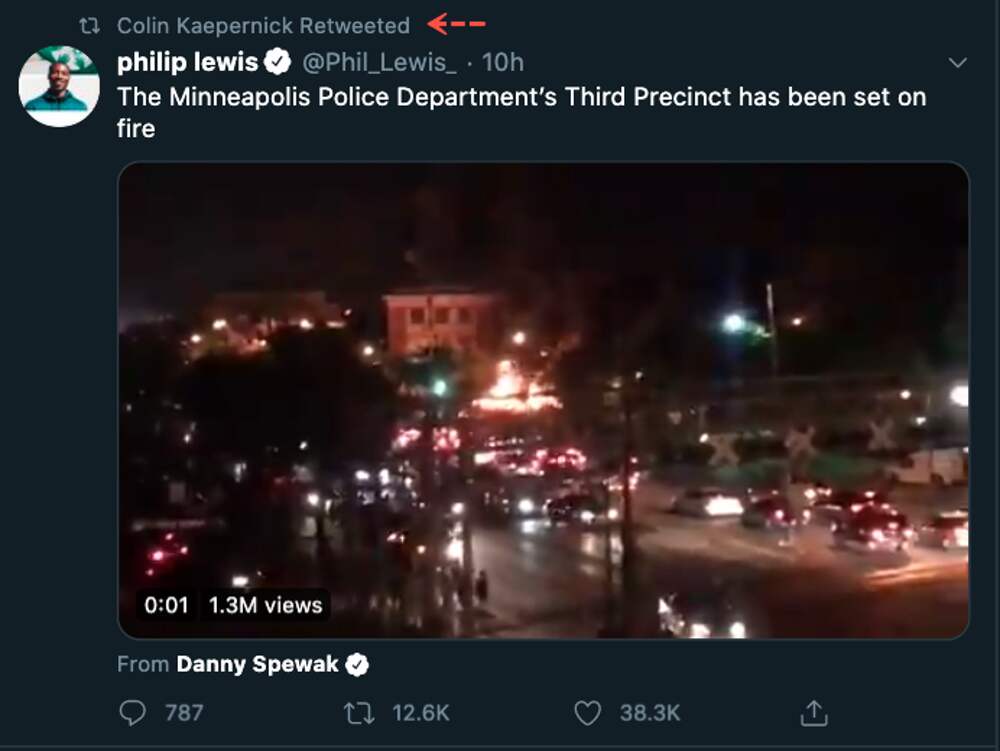Click the 787 replies count
This screenshot has width=1000, height=751.
(183, 712)
